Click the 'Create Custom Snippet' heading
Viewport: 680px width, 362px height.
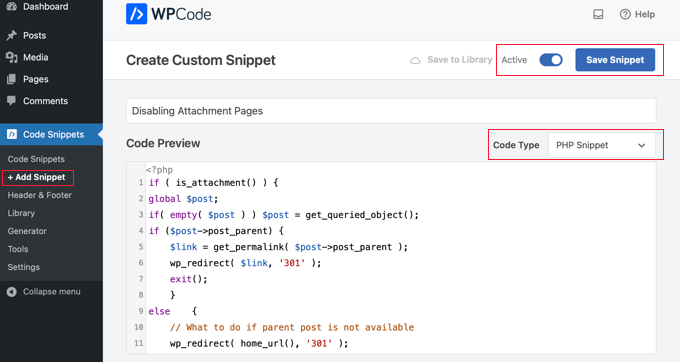pos(201,60)
